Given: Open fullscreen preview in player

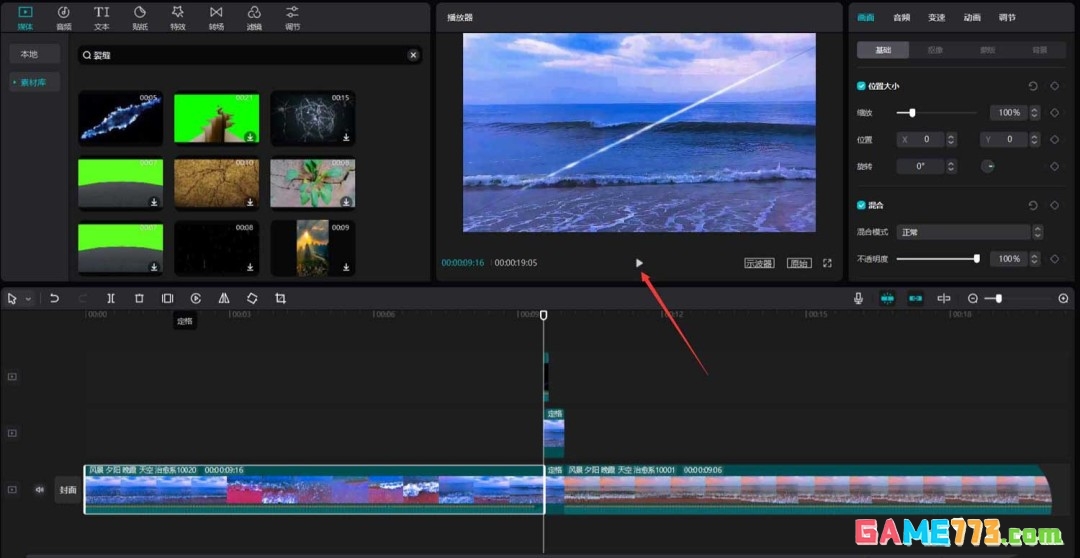Looking at the screenshot, I should click(827, 263).
